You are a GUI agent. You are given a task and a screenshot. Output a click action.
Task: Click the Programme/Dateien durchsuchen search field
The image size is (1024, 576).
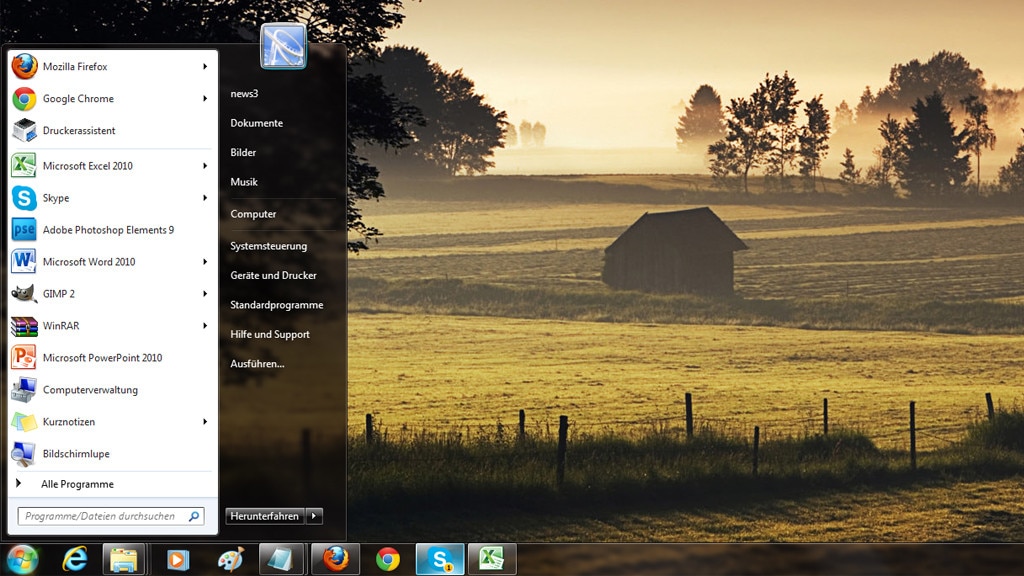click(x=100, y=517)
